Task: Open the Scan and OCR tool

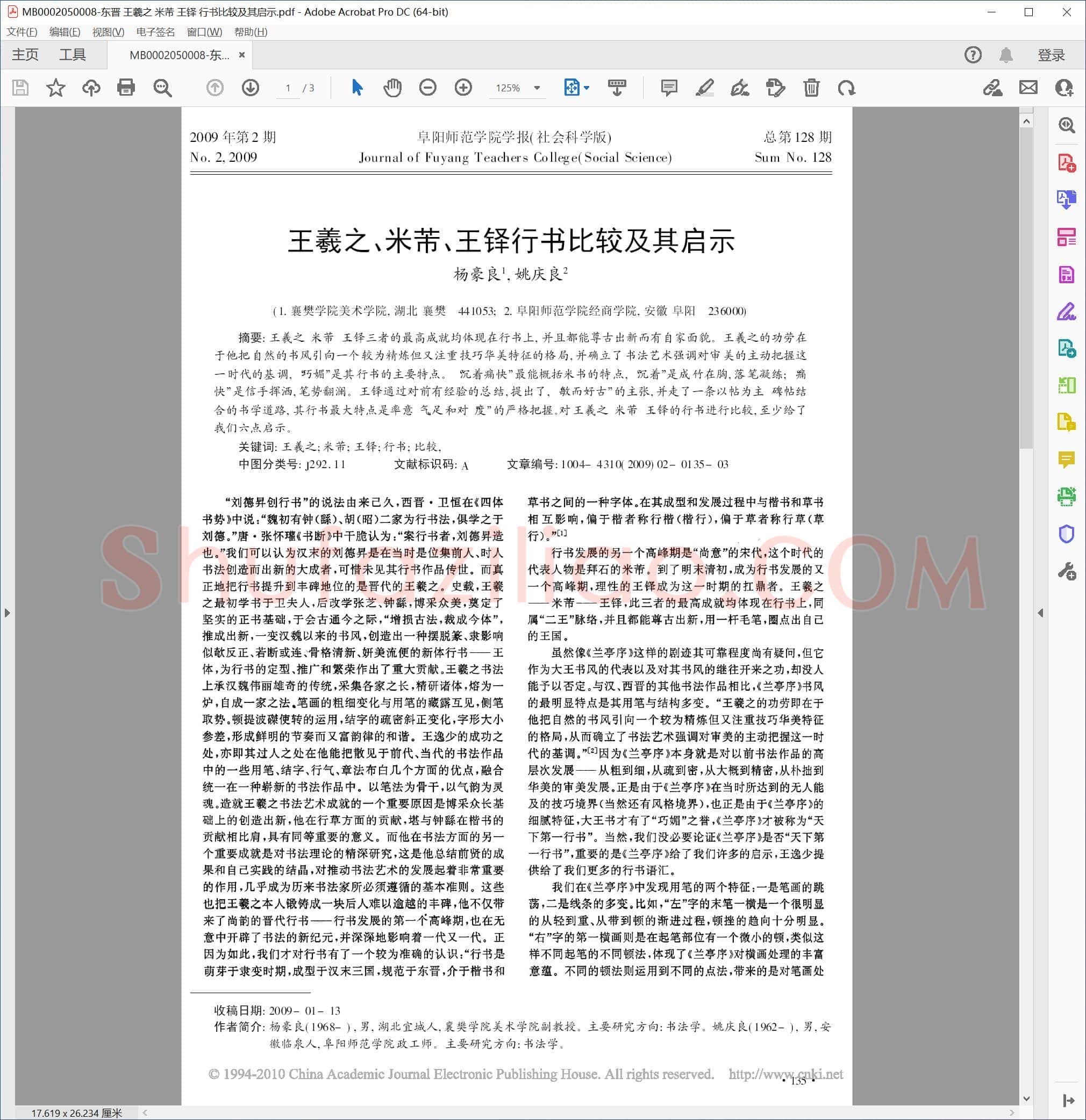Action: click(x=1067, y=497)
